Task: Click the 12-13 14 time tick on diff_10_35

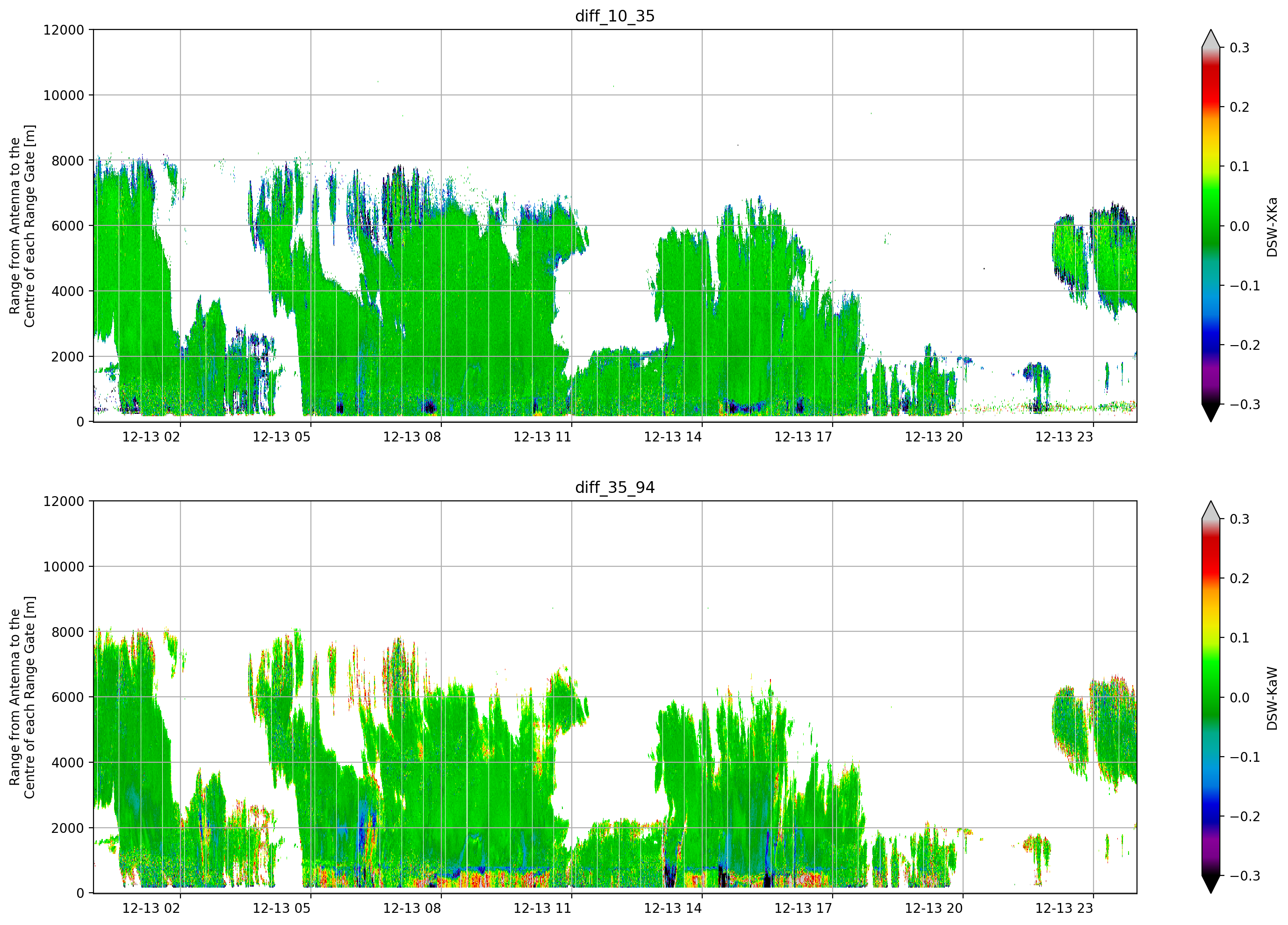Action: point(673,437)
